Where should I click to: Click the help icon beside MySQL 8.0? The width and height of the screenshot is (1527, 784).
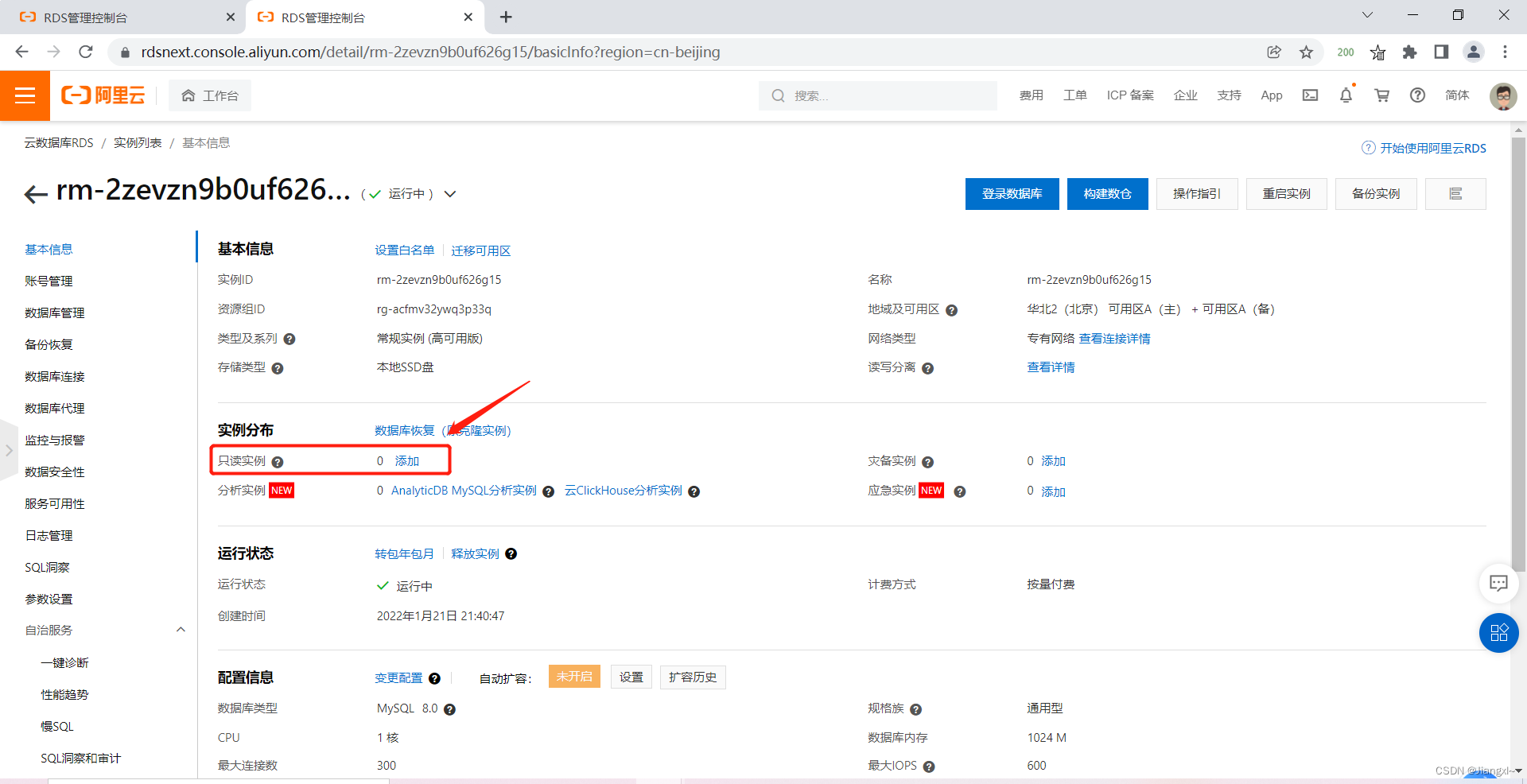click(x=449, y=709)
